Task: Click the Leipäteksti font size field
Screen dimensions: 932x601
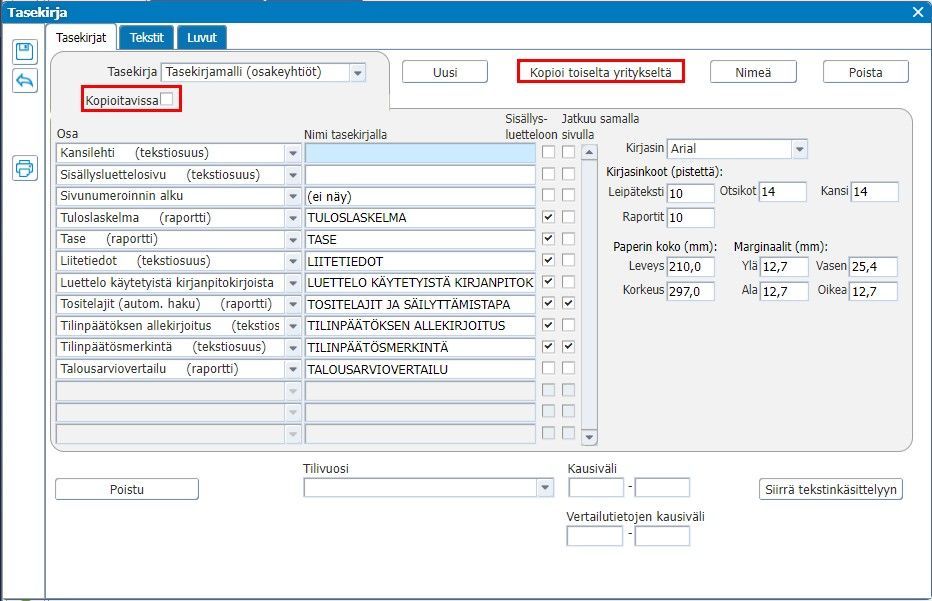Action: [x=690, y=192]
